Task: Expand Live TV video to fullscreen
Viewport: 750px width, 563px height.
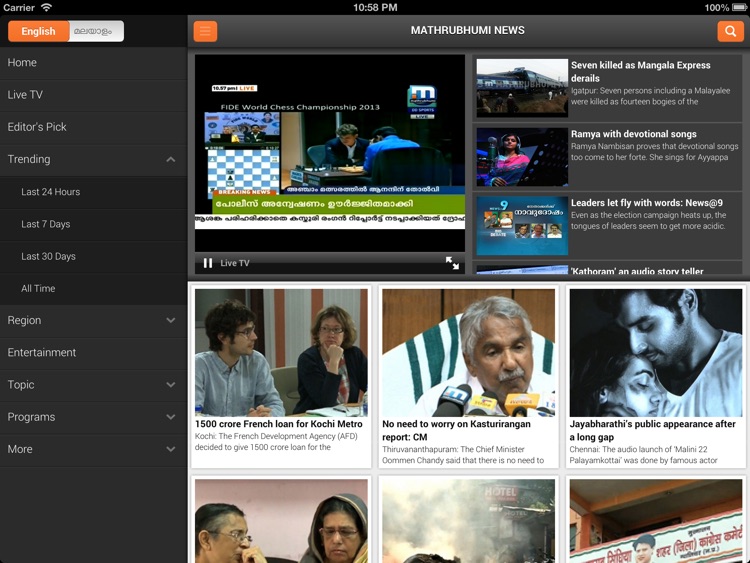Action: coord(452,263)
